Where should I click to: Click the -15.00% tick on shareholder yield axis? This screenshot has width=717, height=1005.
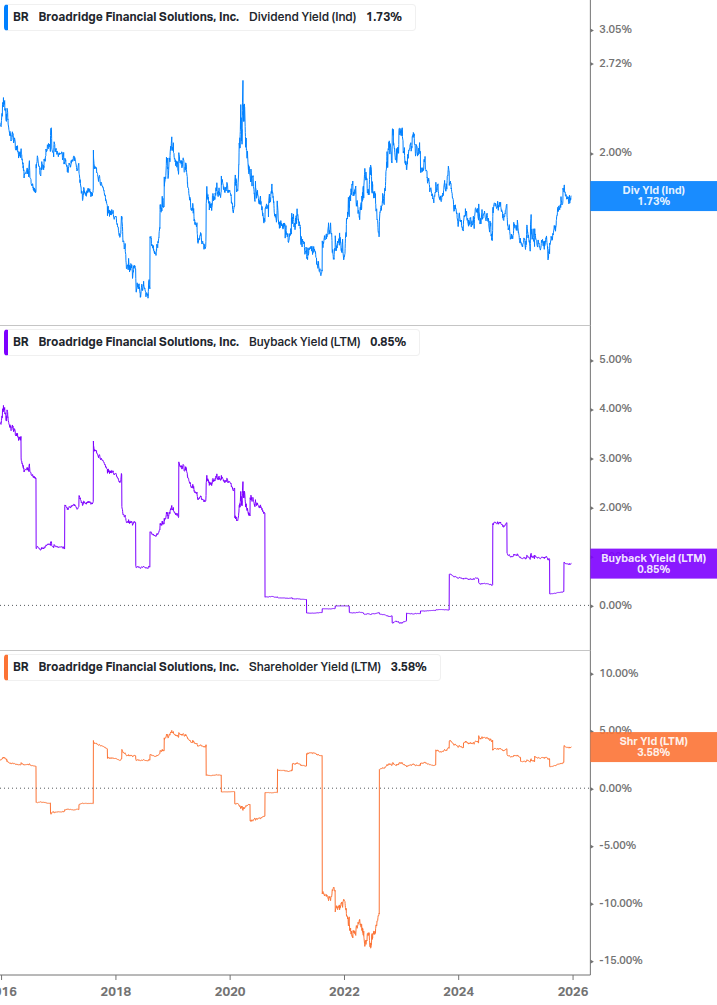[620, 960]
